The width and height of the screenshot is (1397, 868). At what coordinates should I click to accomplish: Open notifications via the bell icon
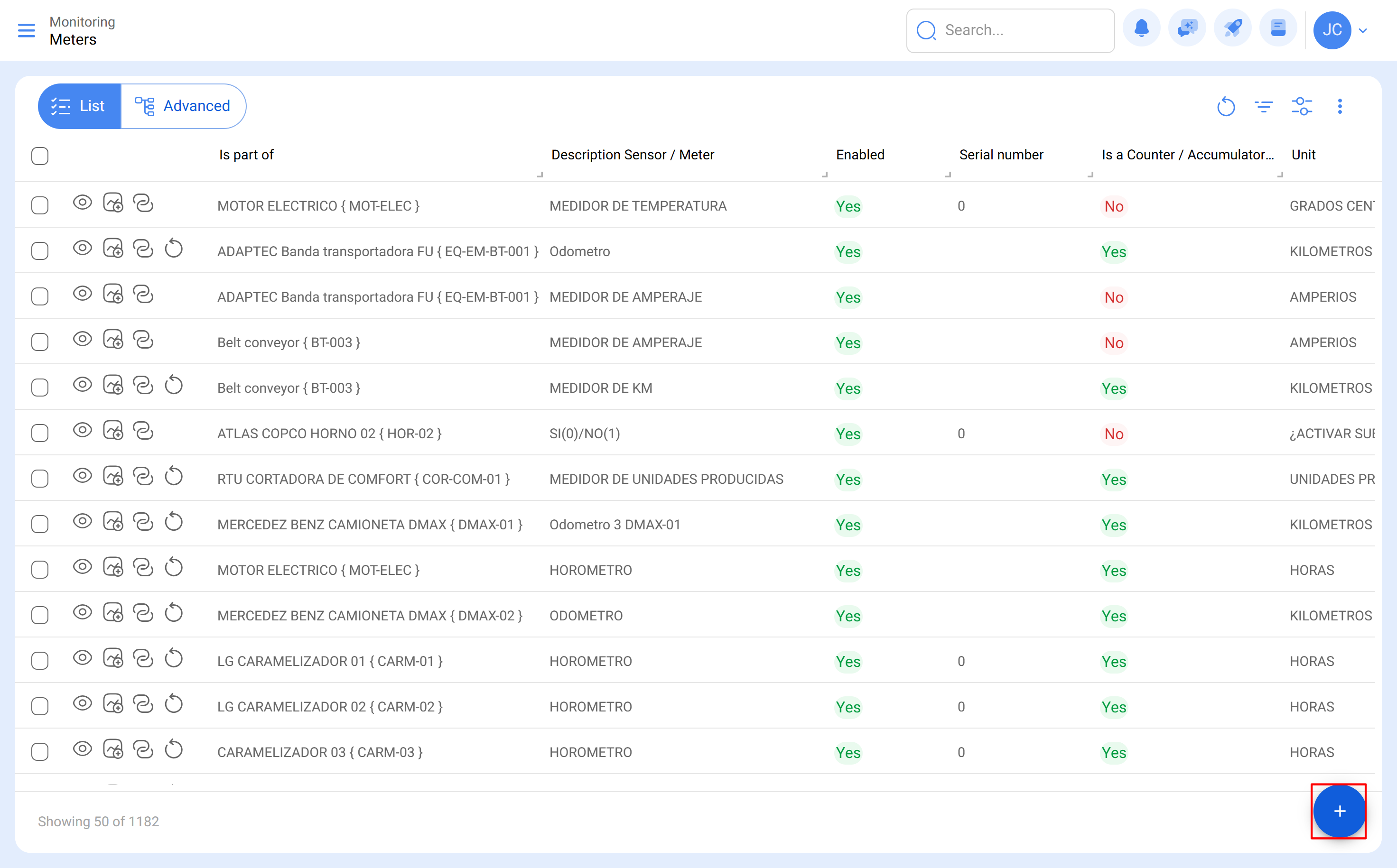pyautogui.click(x=1142, y=28)
